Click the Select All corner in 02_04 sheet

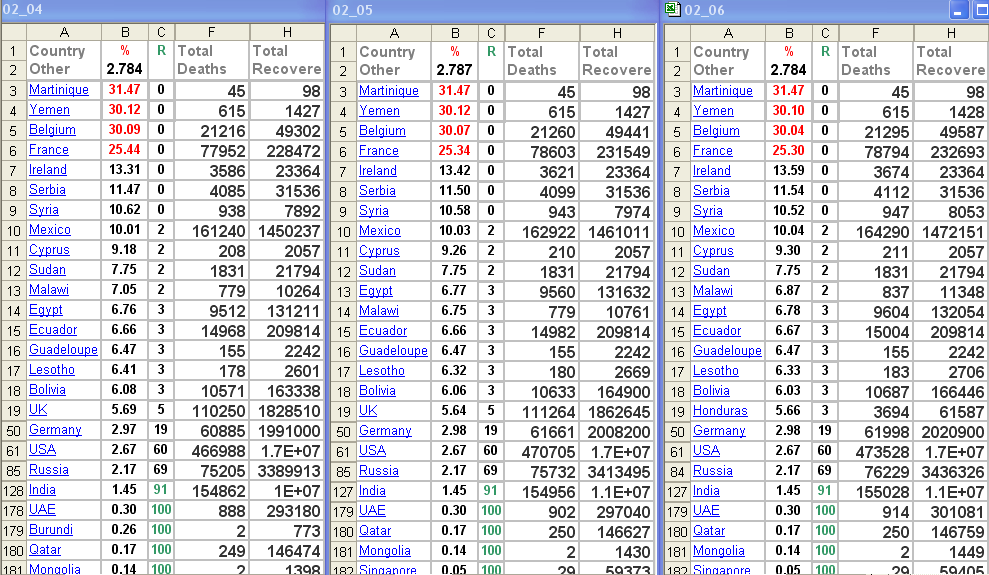point(12,32)
